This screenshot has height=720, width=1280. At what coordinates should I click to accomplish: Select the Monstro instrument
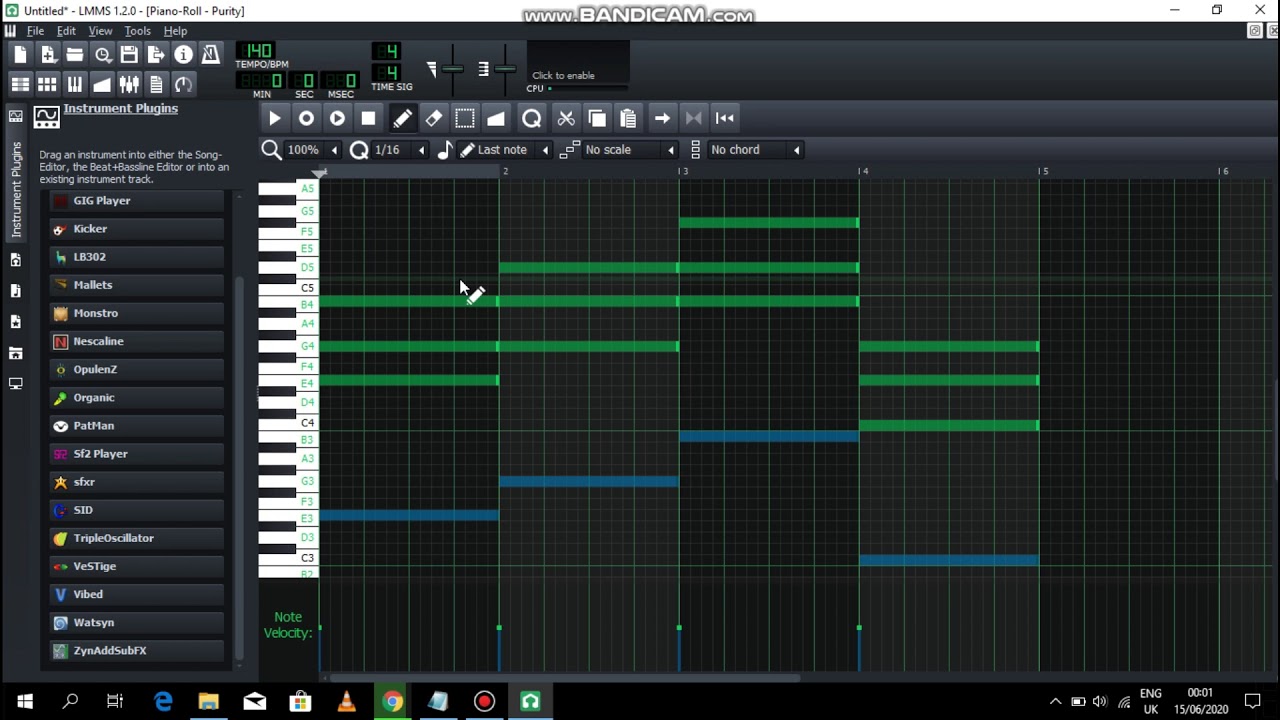click(136, 313)
